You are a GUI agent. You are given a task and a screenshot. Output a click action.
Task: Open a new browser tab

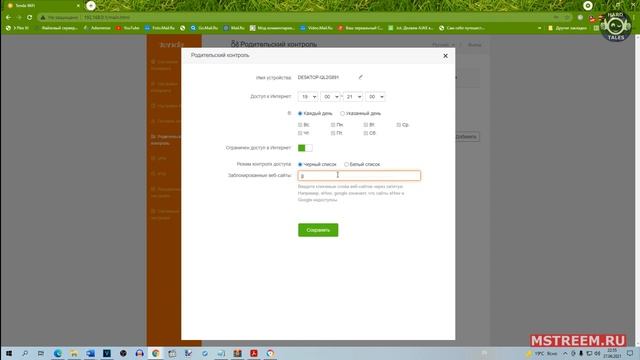tap(91, 6)
